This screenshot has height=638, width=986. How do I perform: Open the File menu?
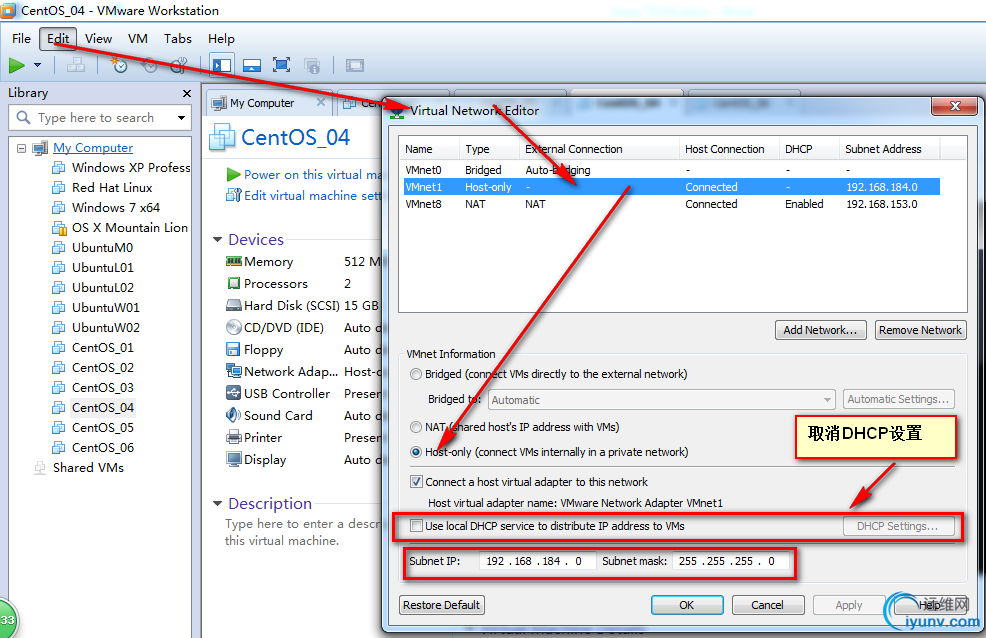click(21, 39)
